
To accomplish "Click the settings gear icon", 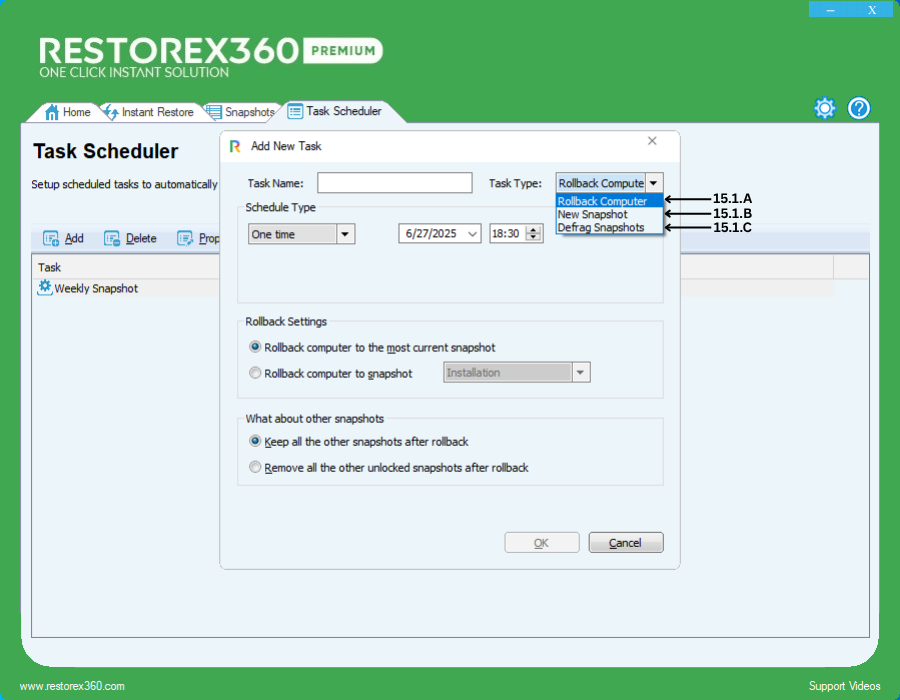I will coord(824,109).
